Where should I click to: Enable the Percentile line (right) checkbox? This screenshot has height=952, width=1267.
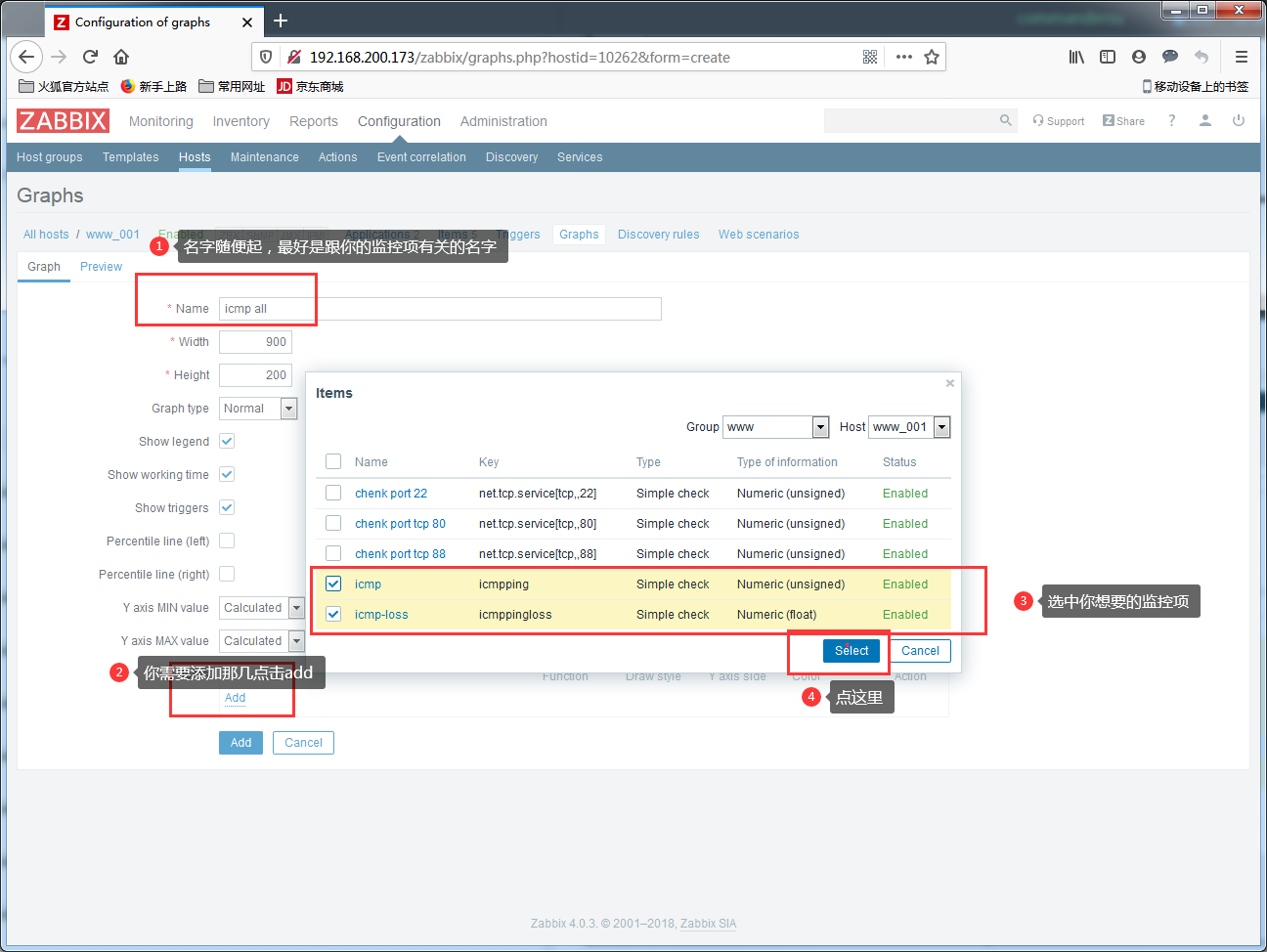227,574
